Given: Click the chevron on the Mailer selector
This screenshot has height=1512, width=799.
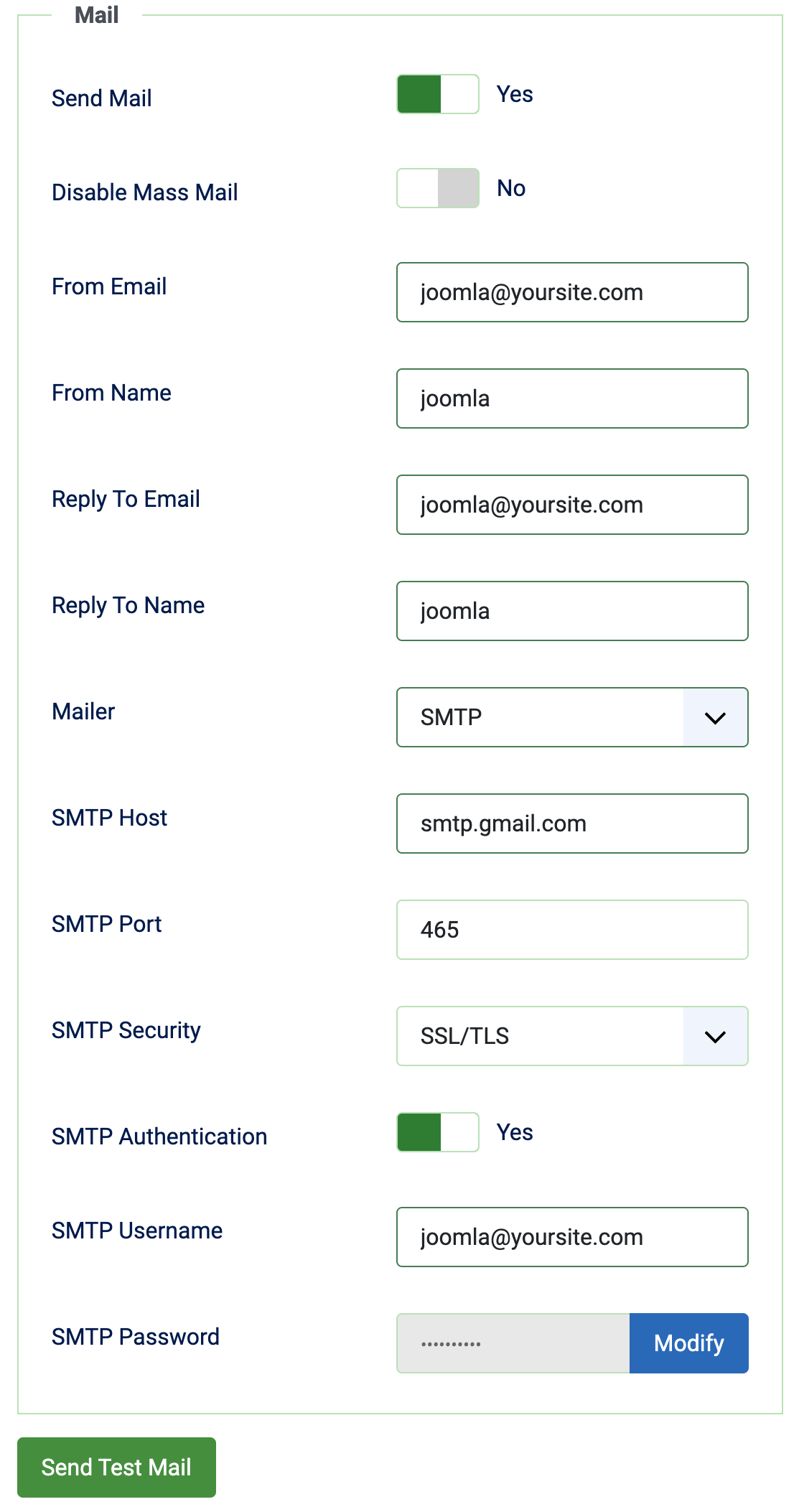Looking at the screenshot, I should pyautogui.click(x=714, y=717).
